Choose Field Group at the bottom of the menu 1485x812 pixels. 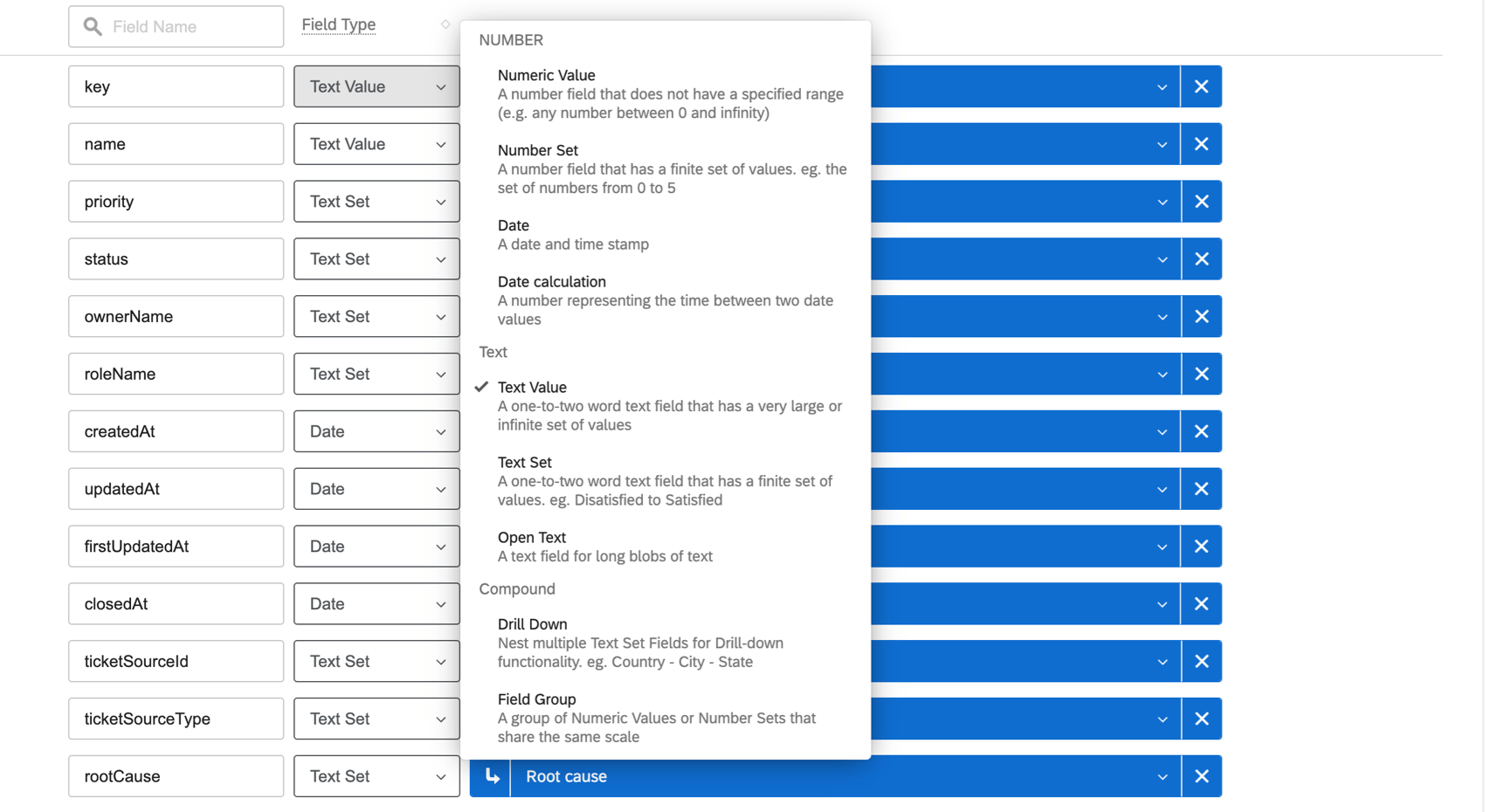click(536, 698)
